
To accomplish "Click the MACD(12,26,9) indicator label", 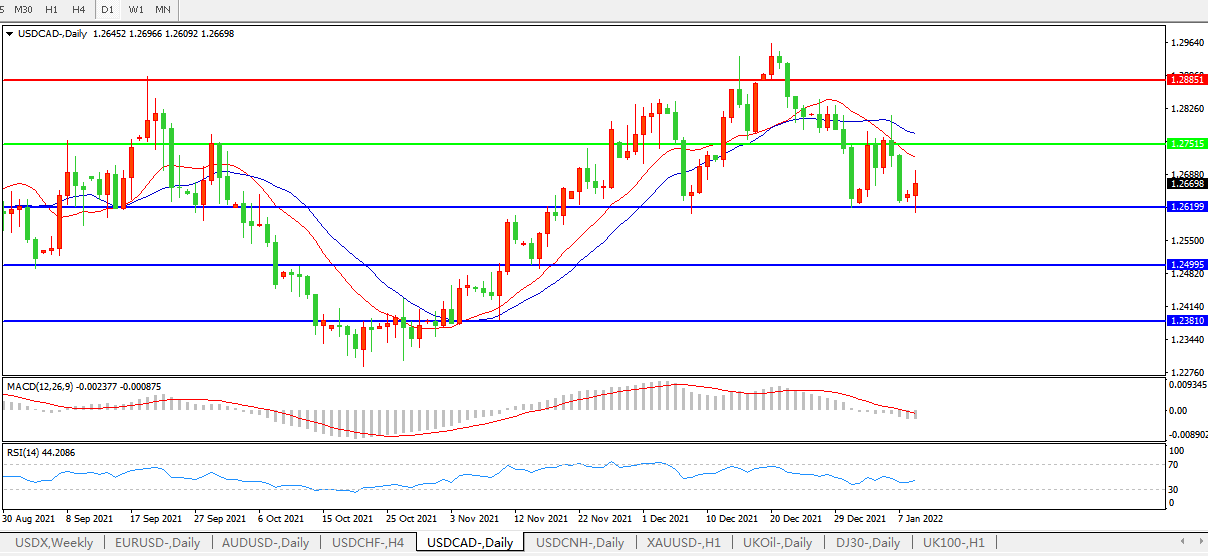I will click(83, 386).
